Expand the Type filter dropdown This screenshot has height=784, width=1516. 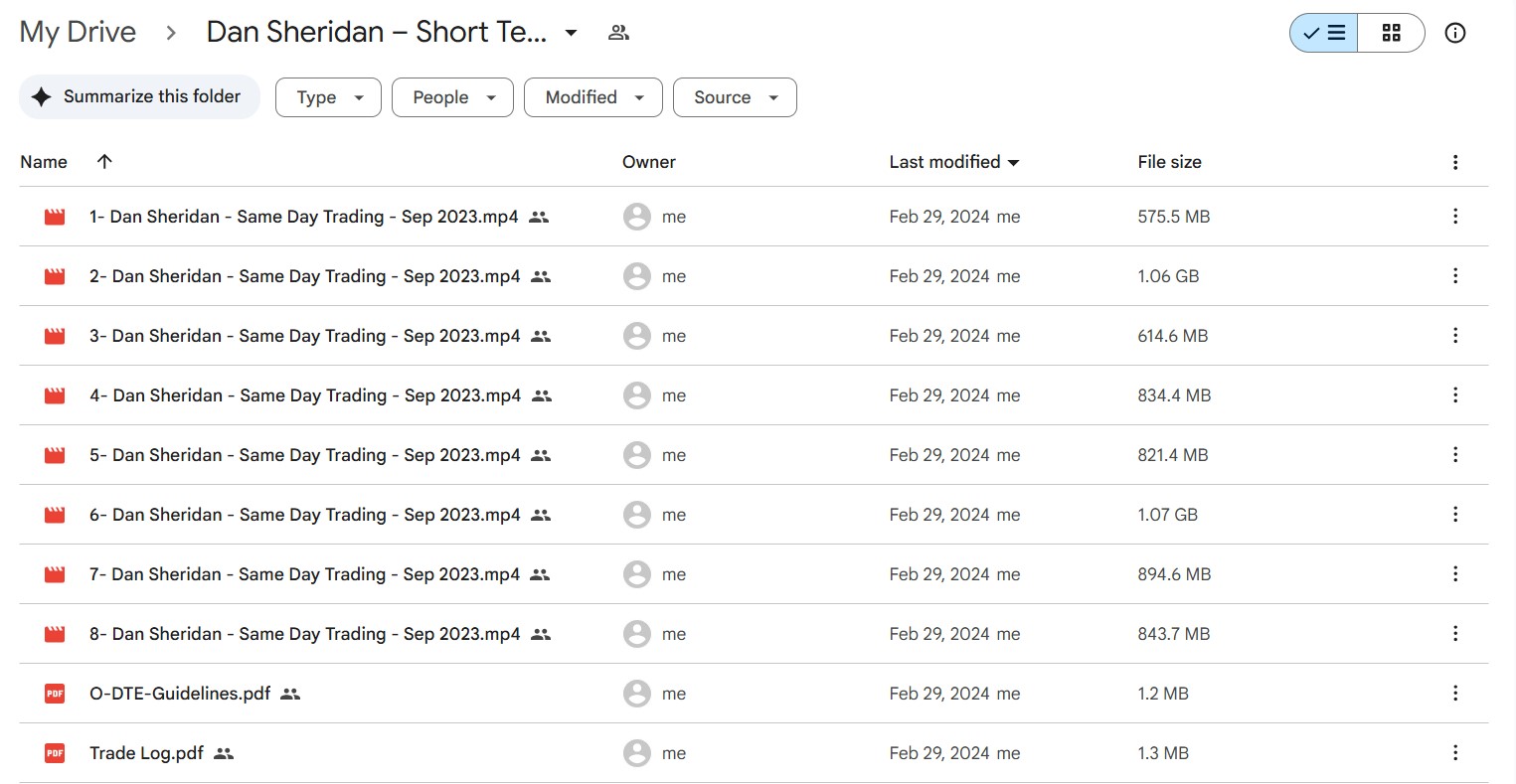(328, 97)
